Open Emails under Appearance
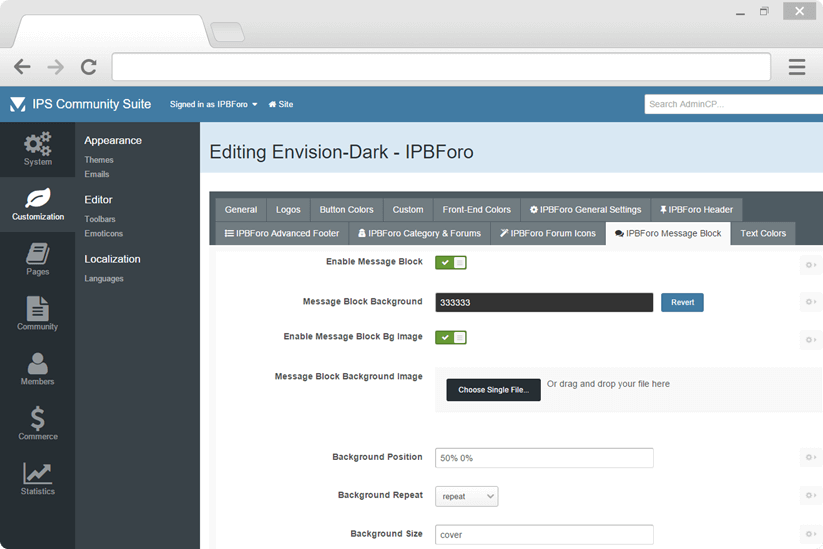Screen dimensions: 823x549 pos(97,174)
